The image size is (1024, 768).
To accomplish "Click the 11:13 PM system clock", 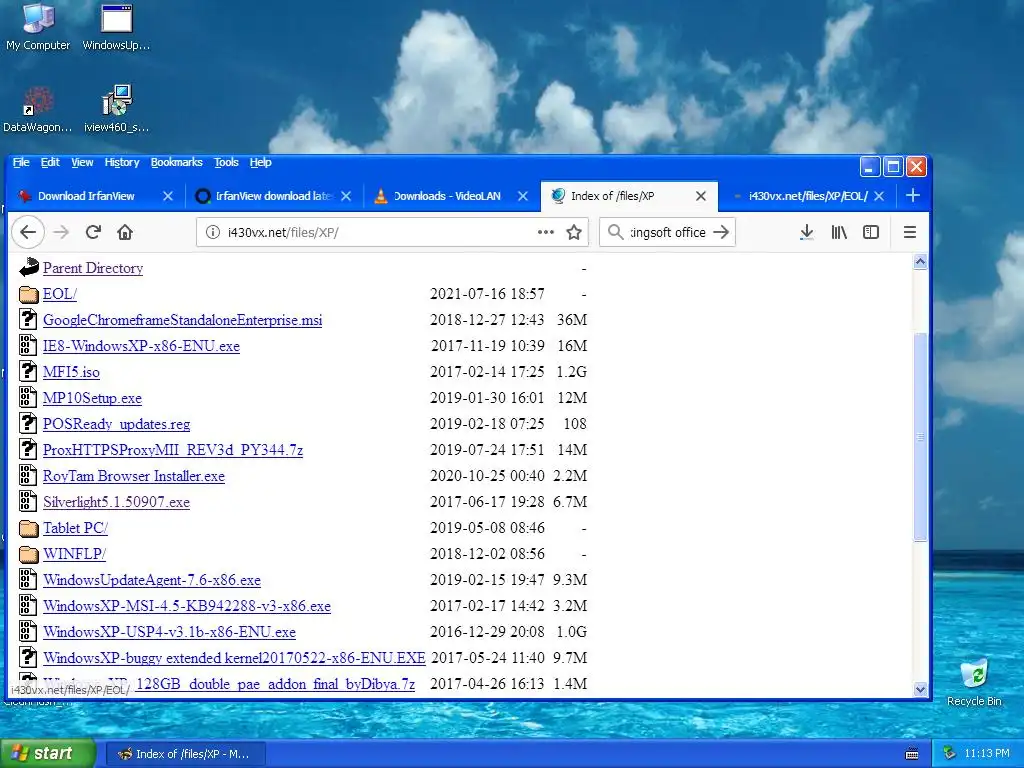I will [986, 753].
